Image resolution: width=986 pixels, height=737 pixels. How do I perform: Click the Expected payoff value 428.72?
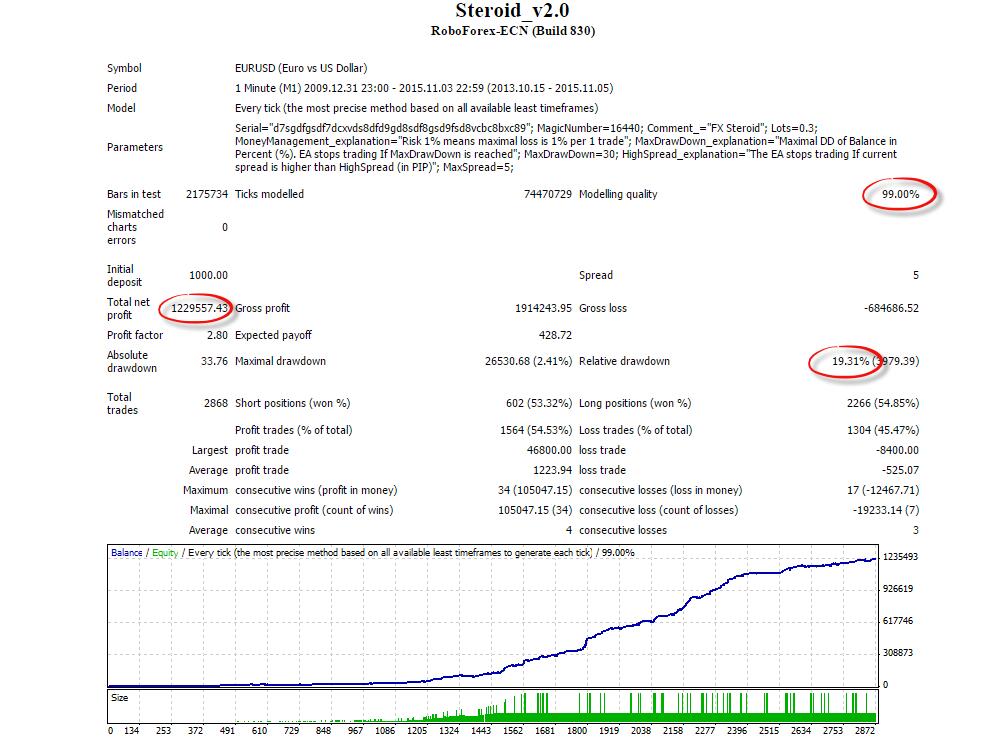click(555, 335)
